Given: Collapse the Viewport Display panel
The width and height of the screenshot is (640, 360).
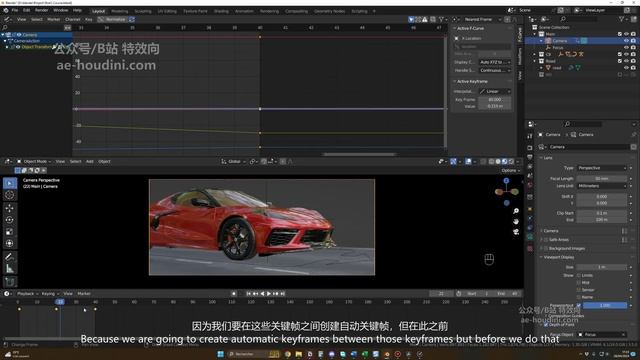Looking at the screenshot, I should [x=558, y=257].
